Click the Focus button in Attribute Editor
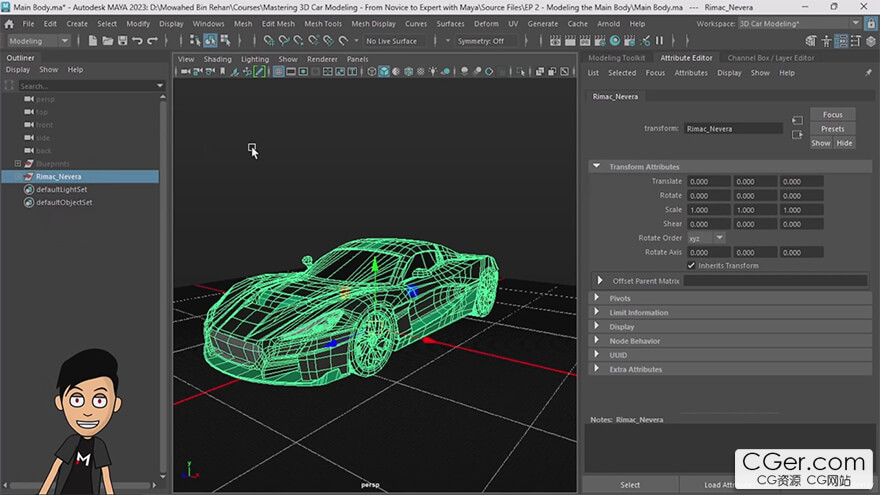 coord(832,114)
